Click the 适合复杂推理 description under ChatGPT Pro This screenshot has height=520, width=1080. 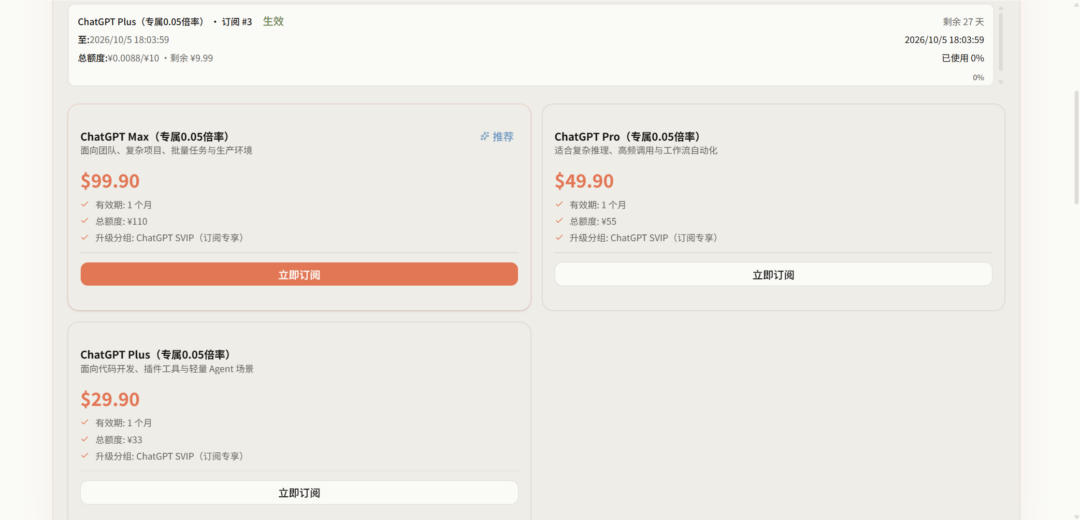click(636, 150)
